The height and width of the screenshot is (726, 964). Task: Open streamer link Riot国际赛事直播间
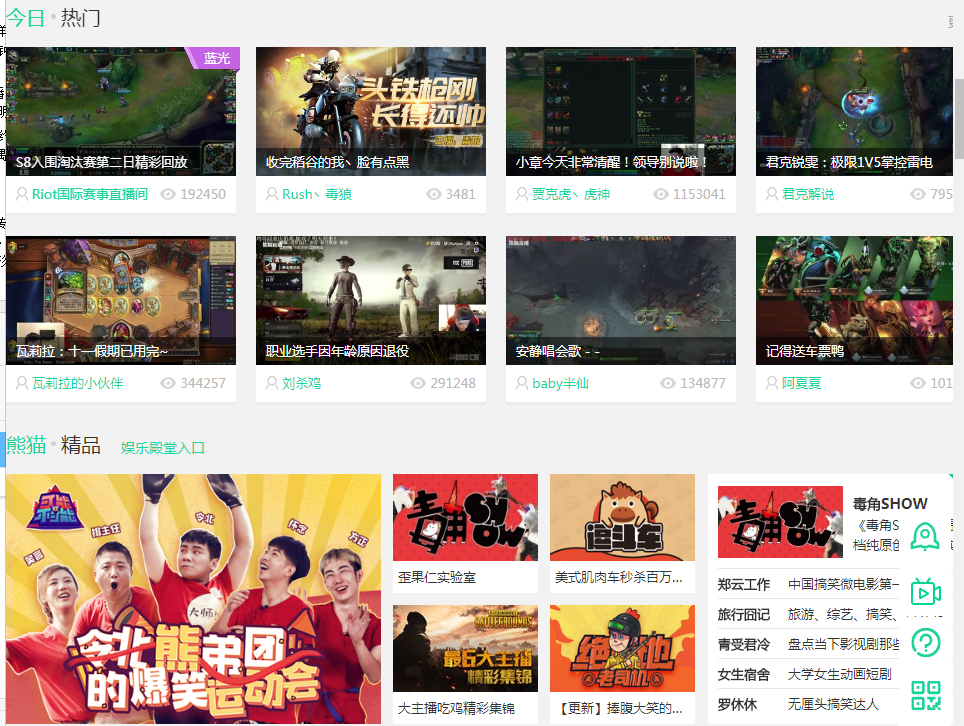90,194
